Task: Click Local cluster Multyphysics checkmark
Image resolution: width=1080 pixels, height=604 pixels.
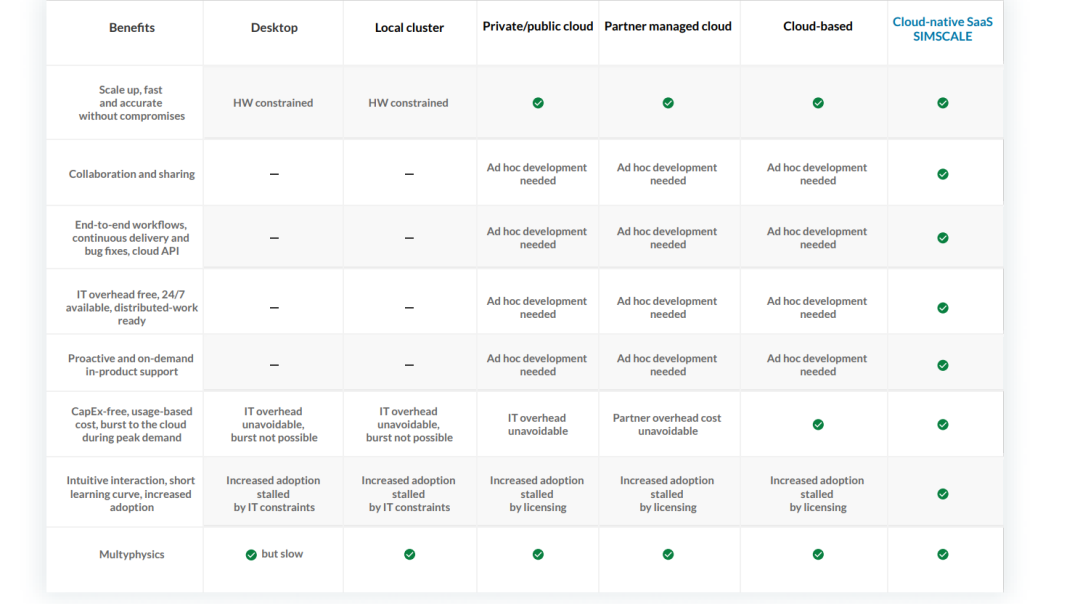Action: click(409, 554)
